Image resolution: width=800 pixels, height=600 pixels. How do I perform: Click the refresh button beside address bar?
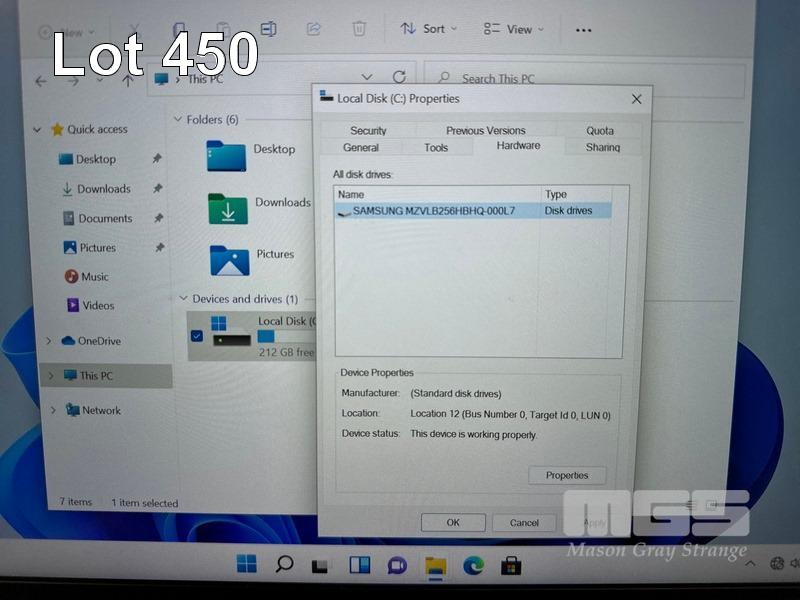pos(399,77)
